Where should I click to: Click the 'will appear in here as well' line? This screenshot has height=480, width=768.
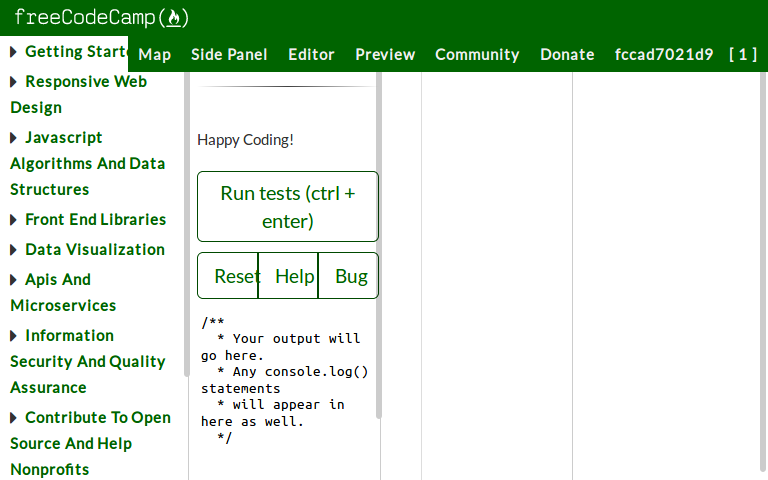coord(273,413)
